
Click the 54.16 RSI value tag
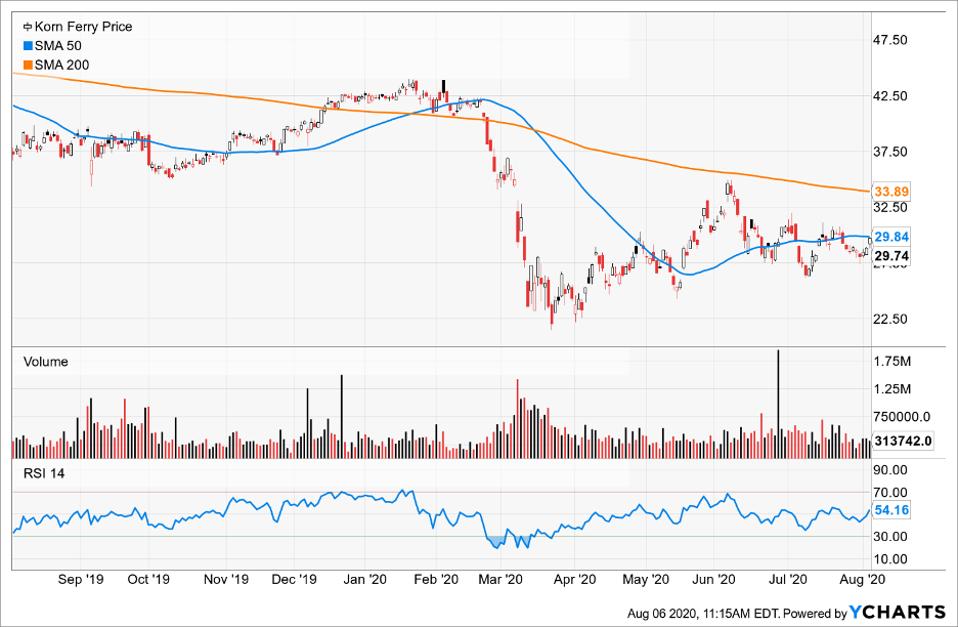click(891, 510)
